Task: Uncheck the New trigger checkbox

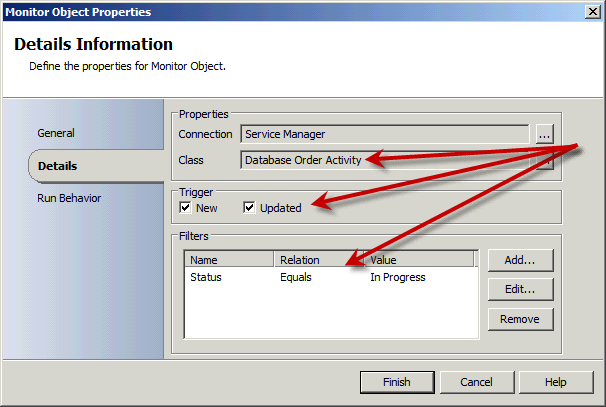Action: (185, 208)
